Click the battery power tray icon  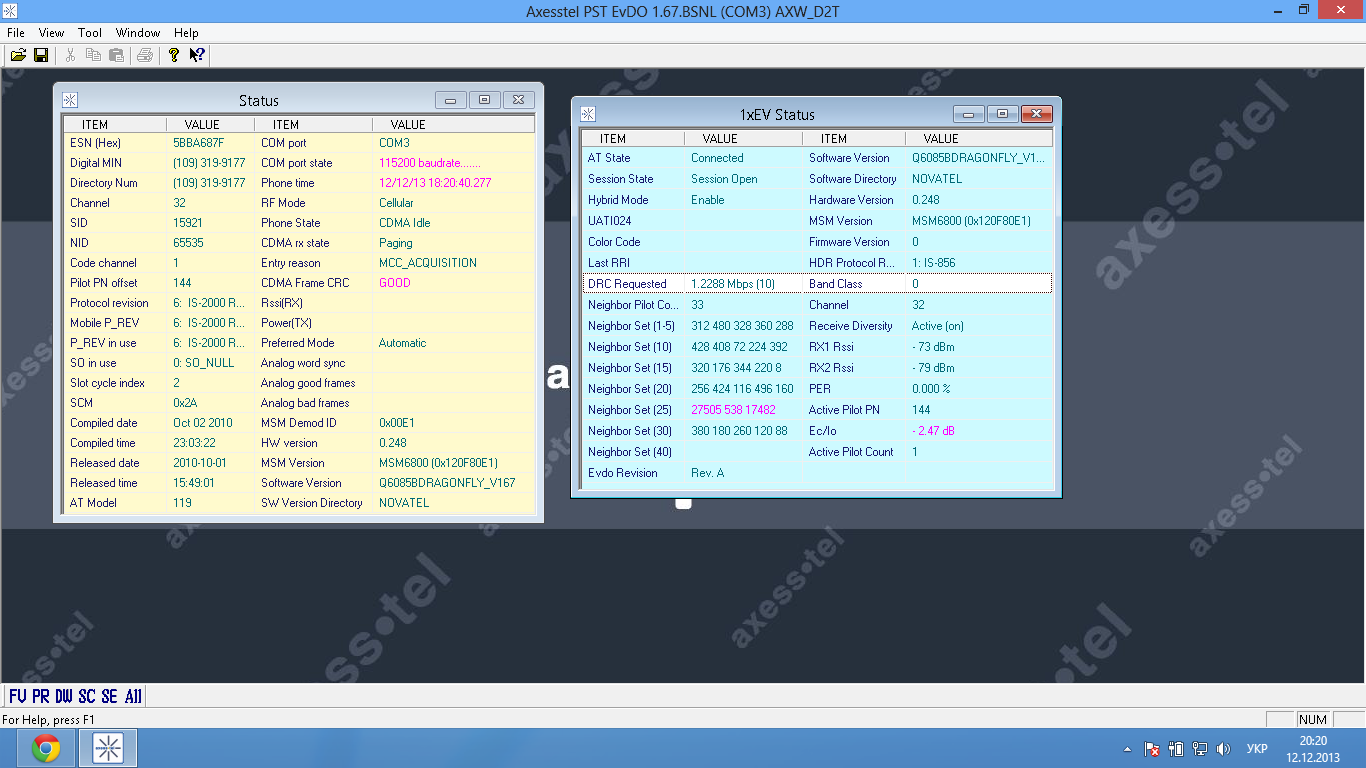tap(1176, 748)
